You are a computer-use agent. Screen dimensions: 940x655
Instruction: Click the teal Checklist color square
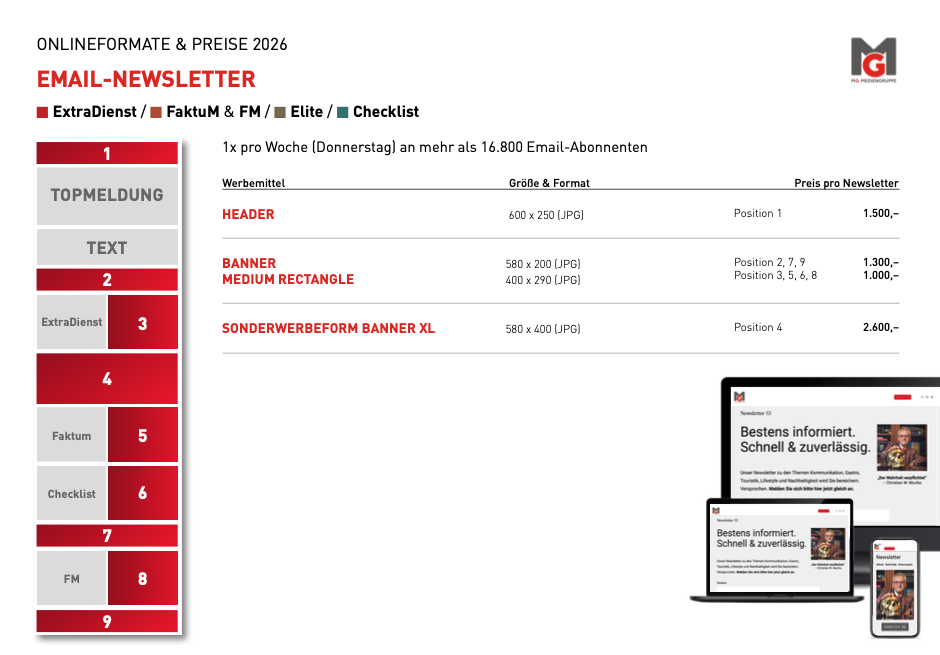343,112
